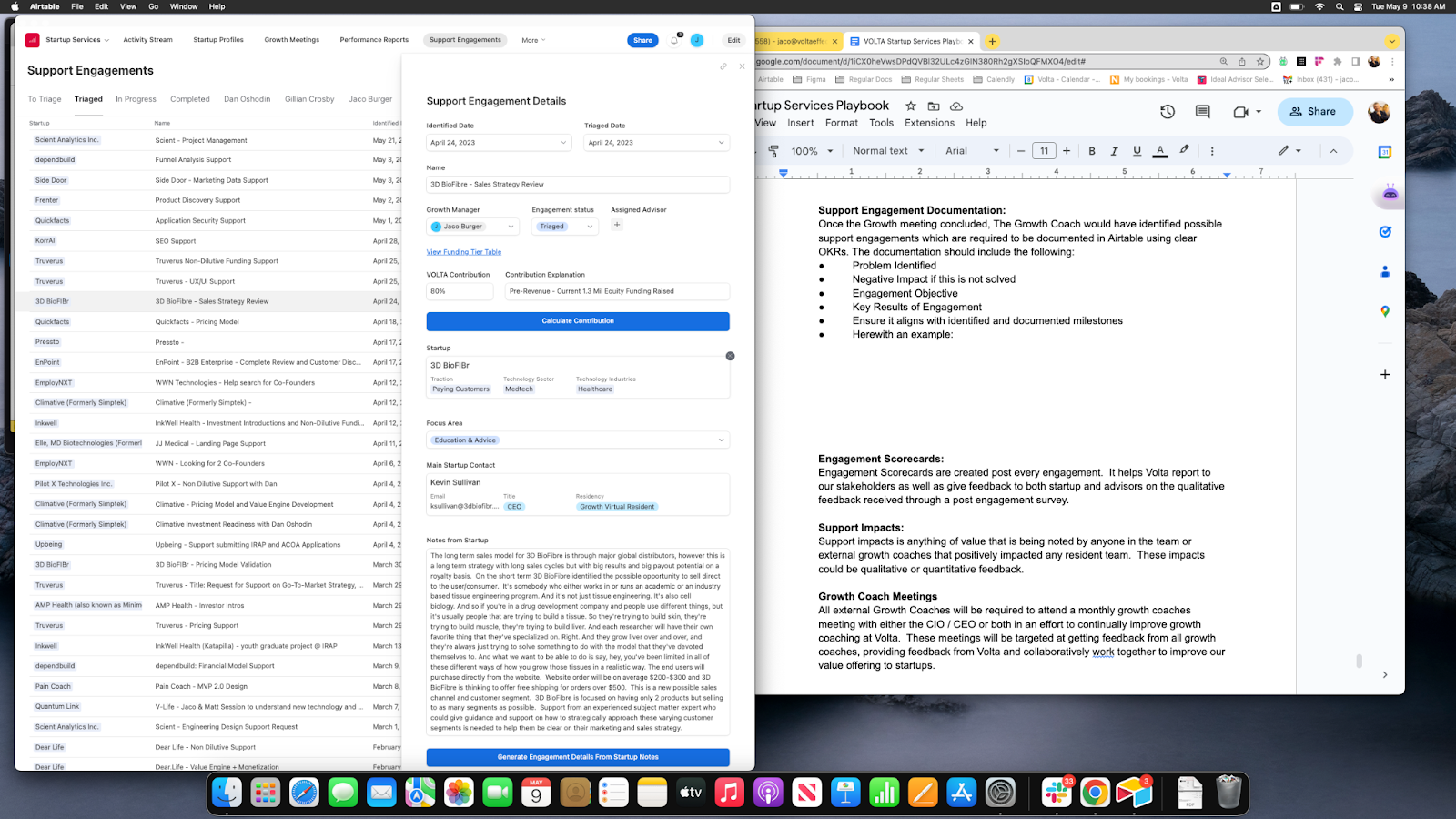Screen dimensions: 1456x819
Task: Open the highlight color pen in Docs
Action: click(1184, 150)
